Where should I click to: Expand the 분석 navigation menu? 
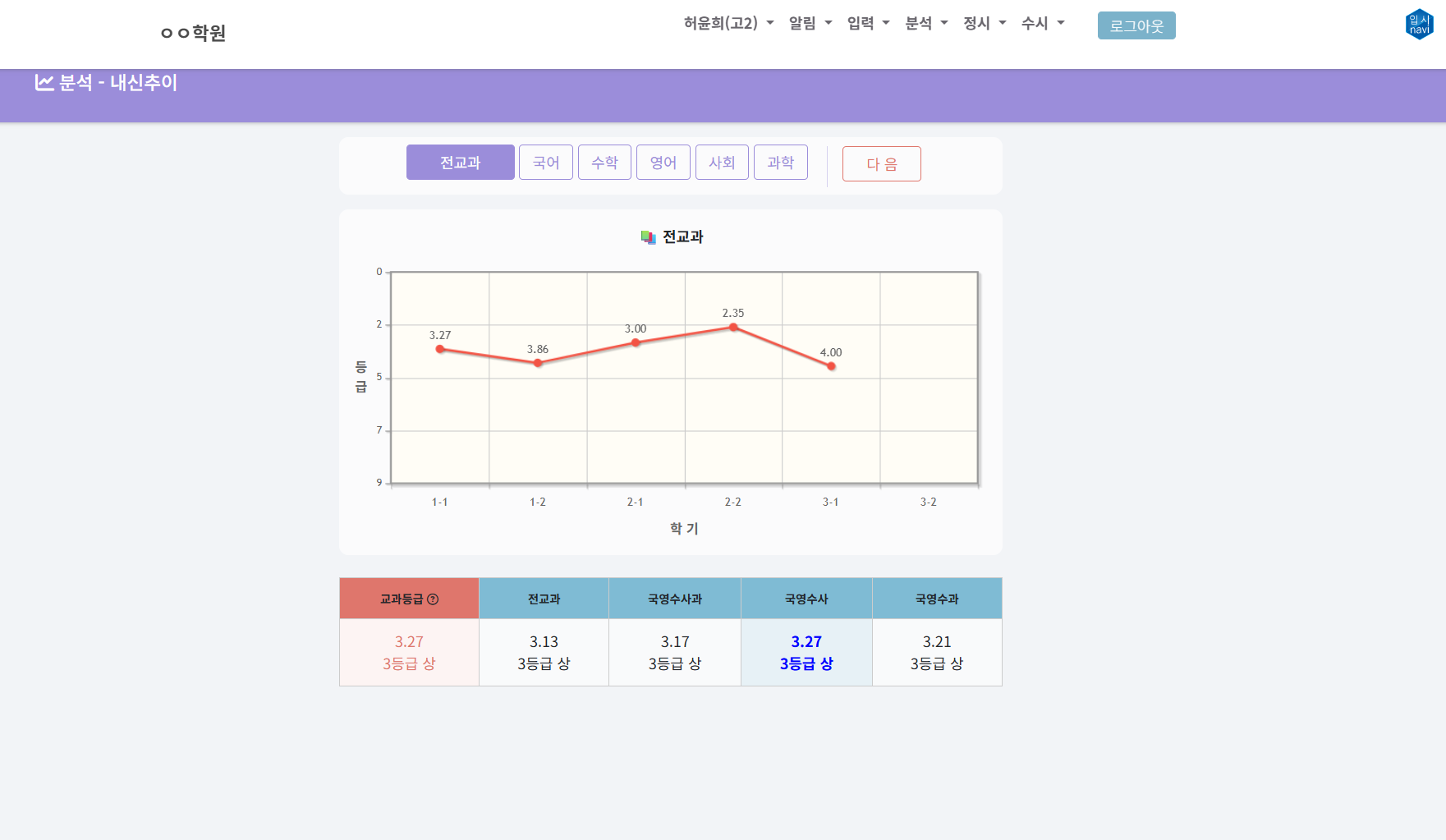pos(926,24)
